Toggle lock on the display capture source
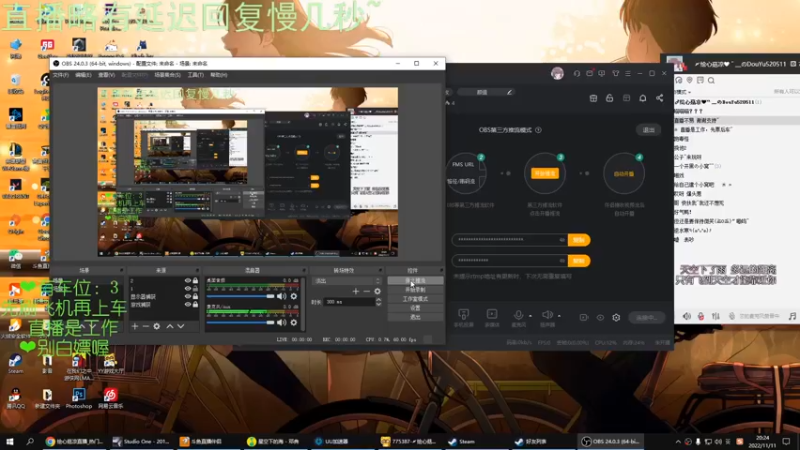Viewport: 800px width, 450px height. (195, 296)
